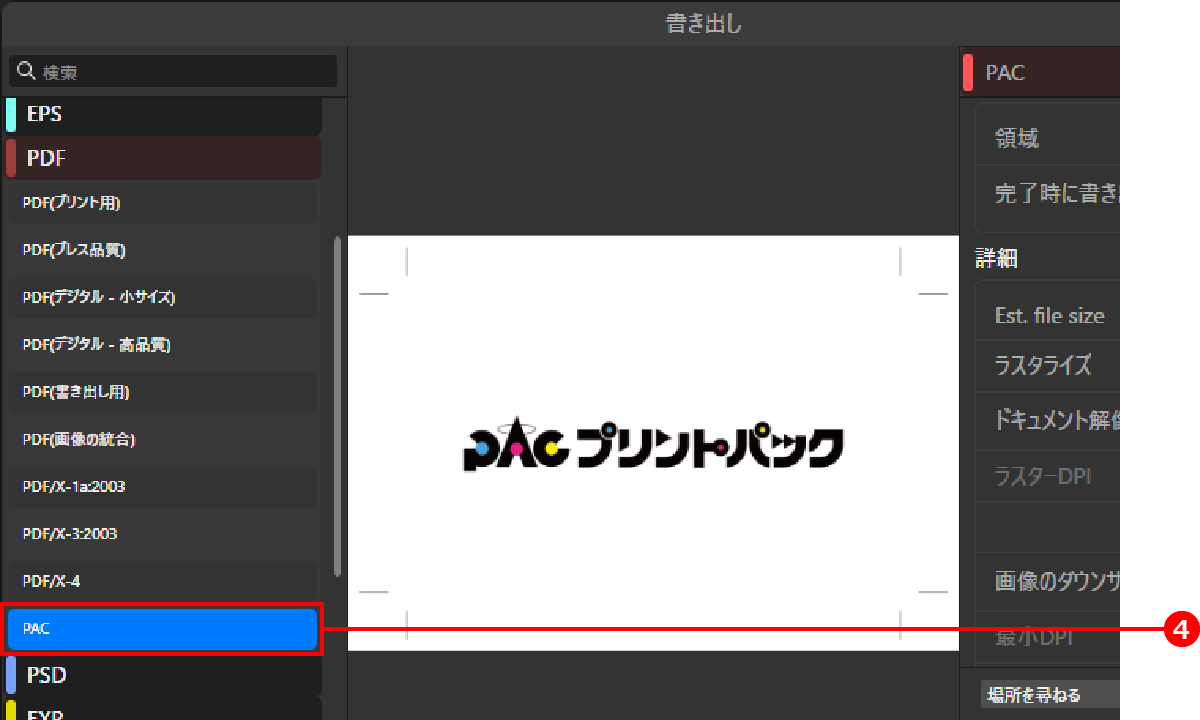Choose the PDF(デジタル - 小サイズ) preset
1200x720 pixels.
click(162, 297)
